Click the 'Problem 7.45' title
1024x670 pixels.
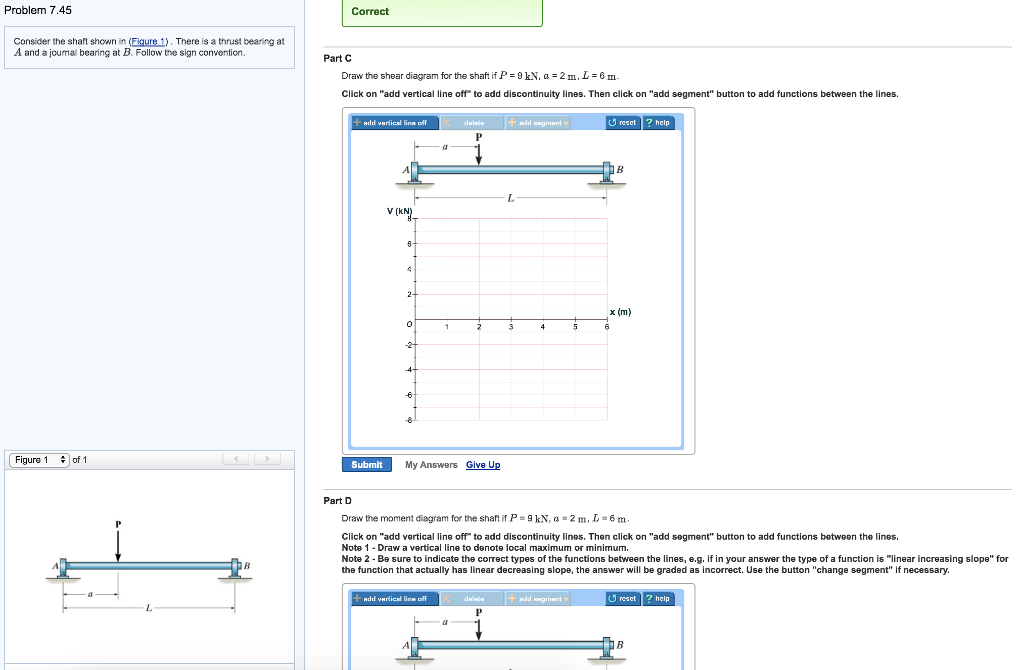(38, 10)
